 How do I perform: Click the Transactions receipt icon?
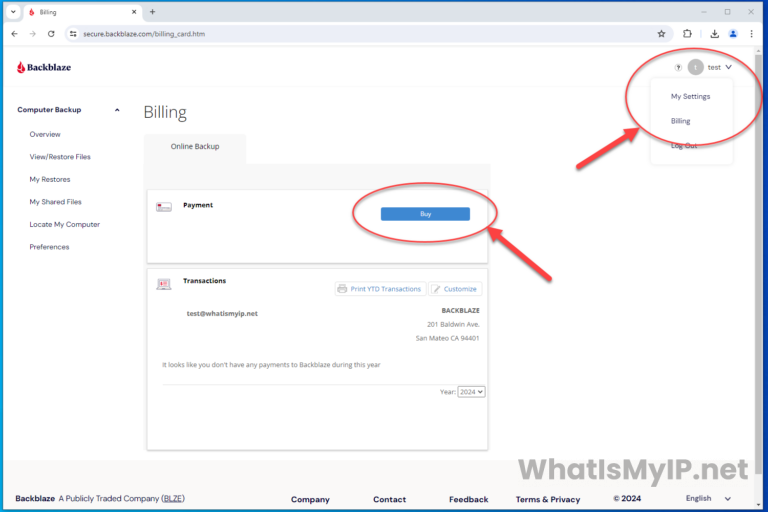[x=164, y=284]
